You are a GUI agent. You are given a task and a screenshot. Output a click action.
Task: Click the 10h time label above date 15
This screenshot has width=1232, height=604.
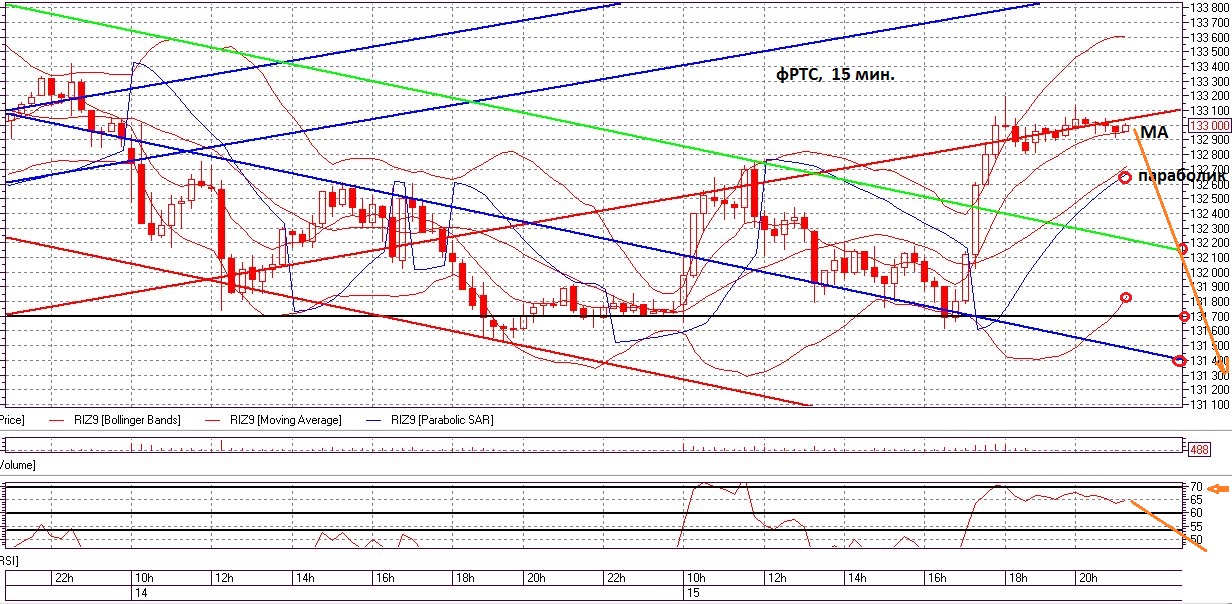[x=696, y=578]
